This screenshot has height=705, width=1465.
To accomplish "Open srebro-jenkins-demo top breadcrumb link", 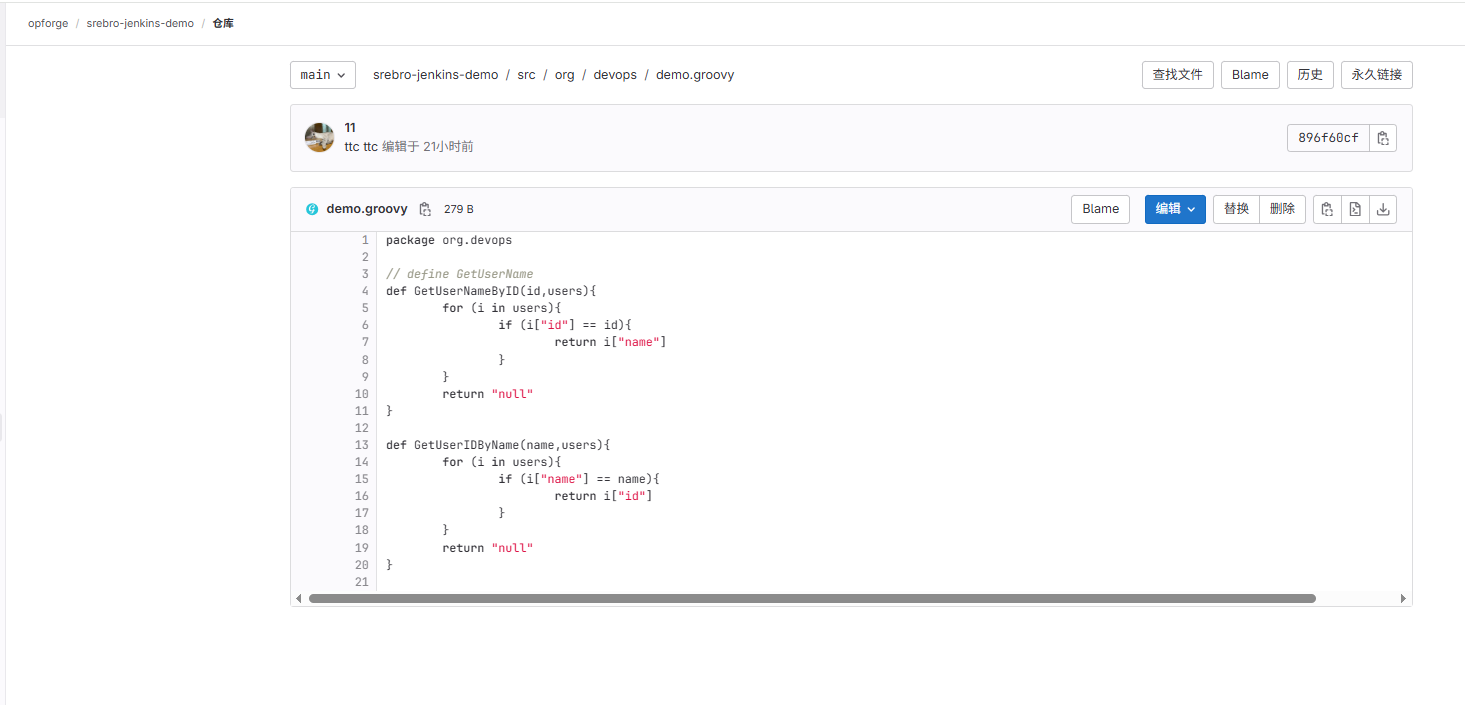I will pos(140,23).
